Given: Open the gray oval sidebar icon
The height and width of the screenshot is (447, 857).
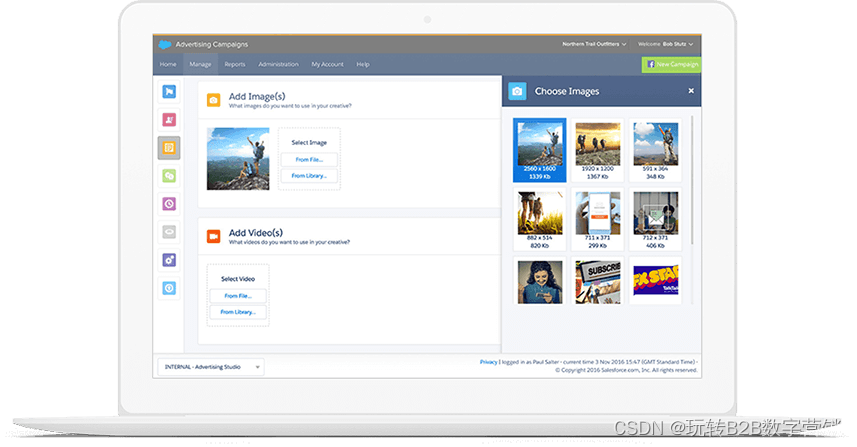Looking at the screenshot, I should 169,232.
